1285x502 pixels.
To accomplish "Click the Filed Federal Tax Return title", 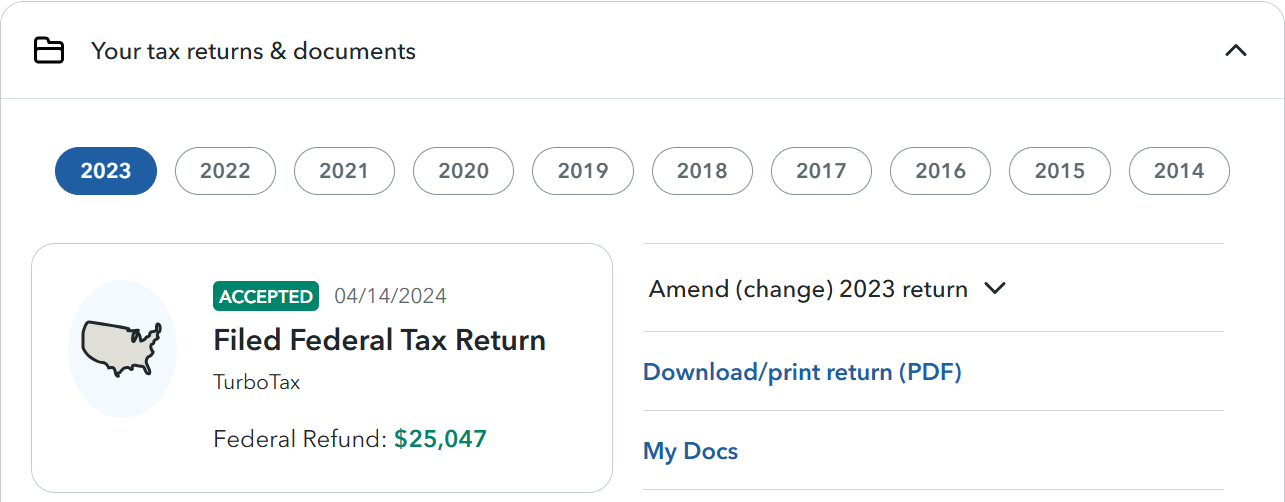I will [x=380, y=340].
